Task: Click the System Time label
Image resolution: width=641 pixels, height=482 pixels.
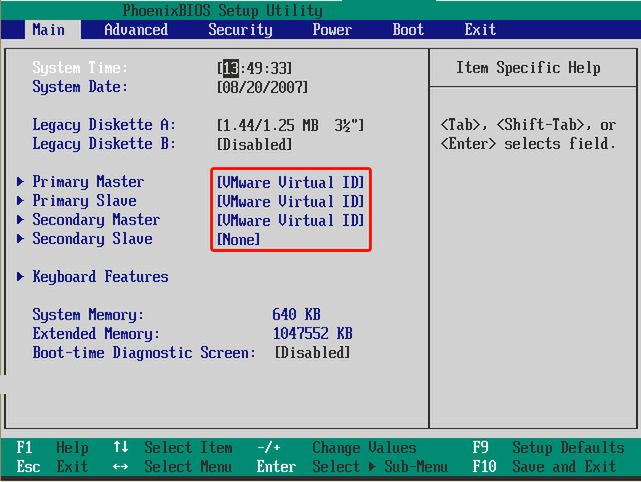Action: tap(80, 68)
